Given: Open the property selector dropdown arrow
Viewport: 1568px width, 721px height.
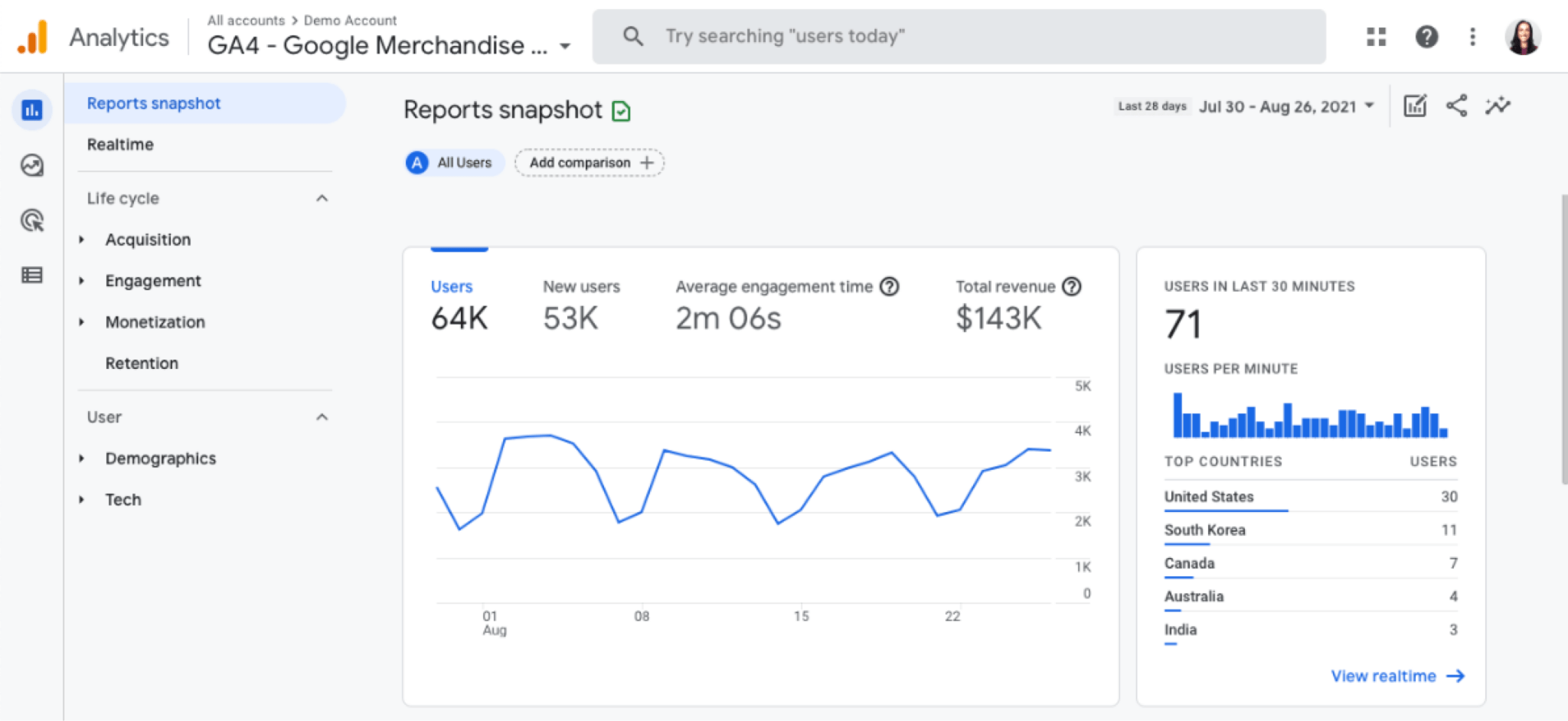Looking at the screenshot, I should point(565,46).
